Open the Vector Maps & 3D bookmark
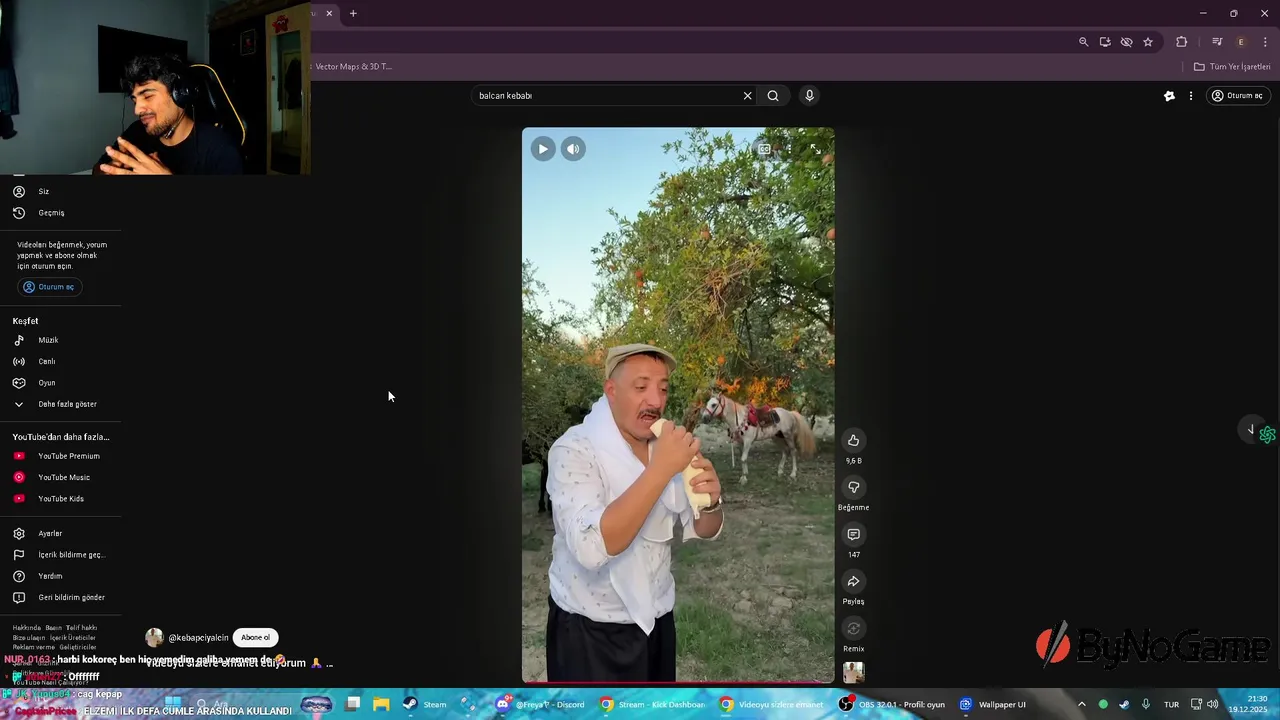 [x=353, y=67]
